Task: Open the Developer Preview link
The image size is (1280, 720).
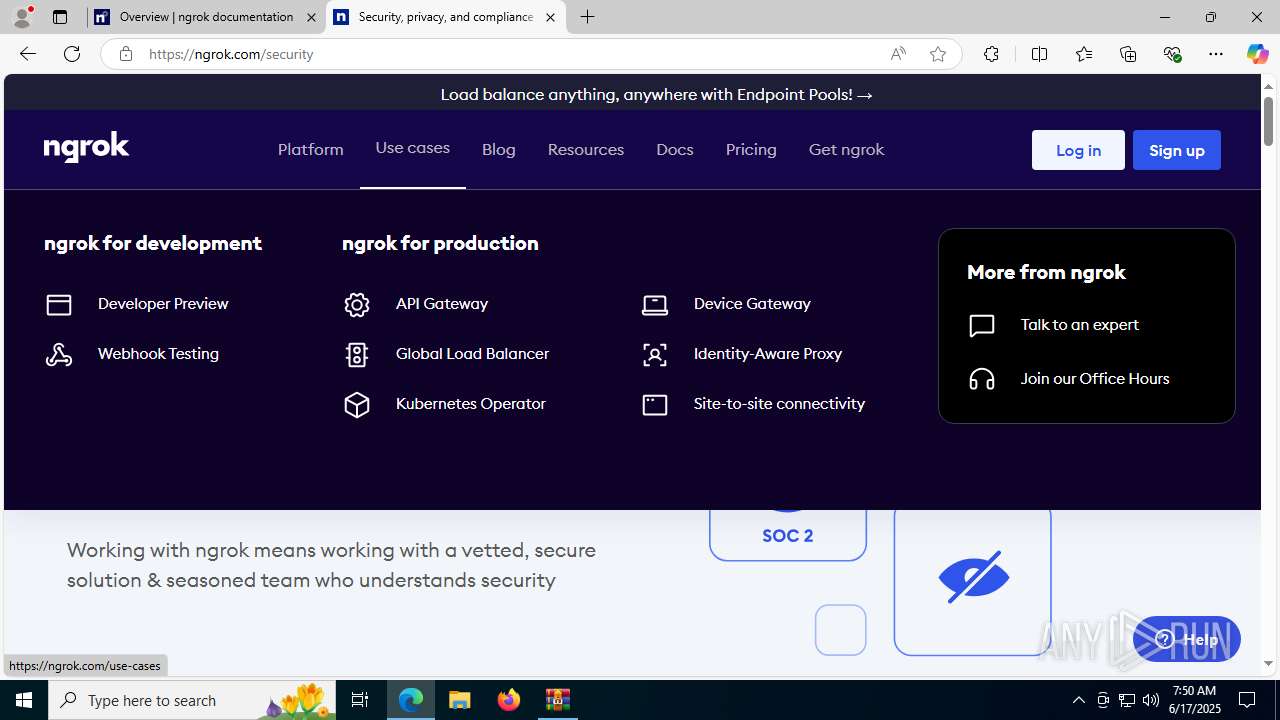Action: click(163, 304)
